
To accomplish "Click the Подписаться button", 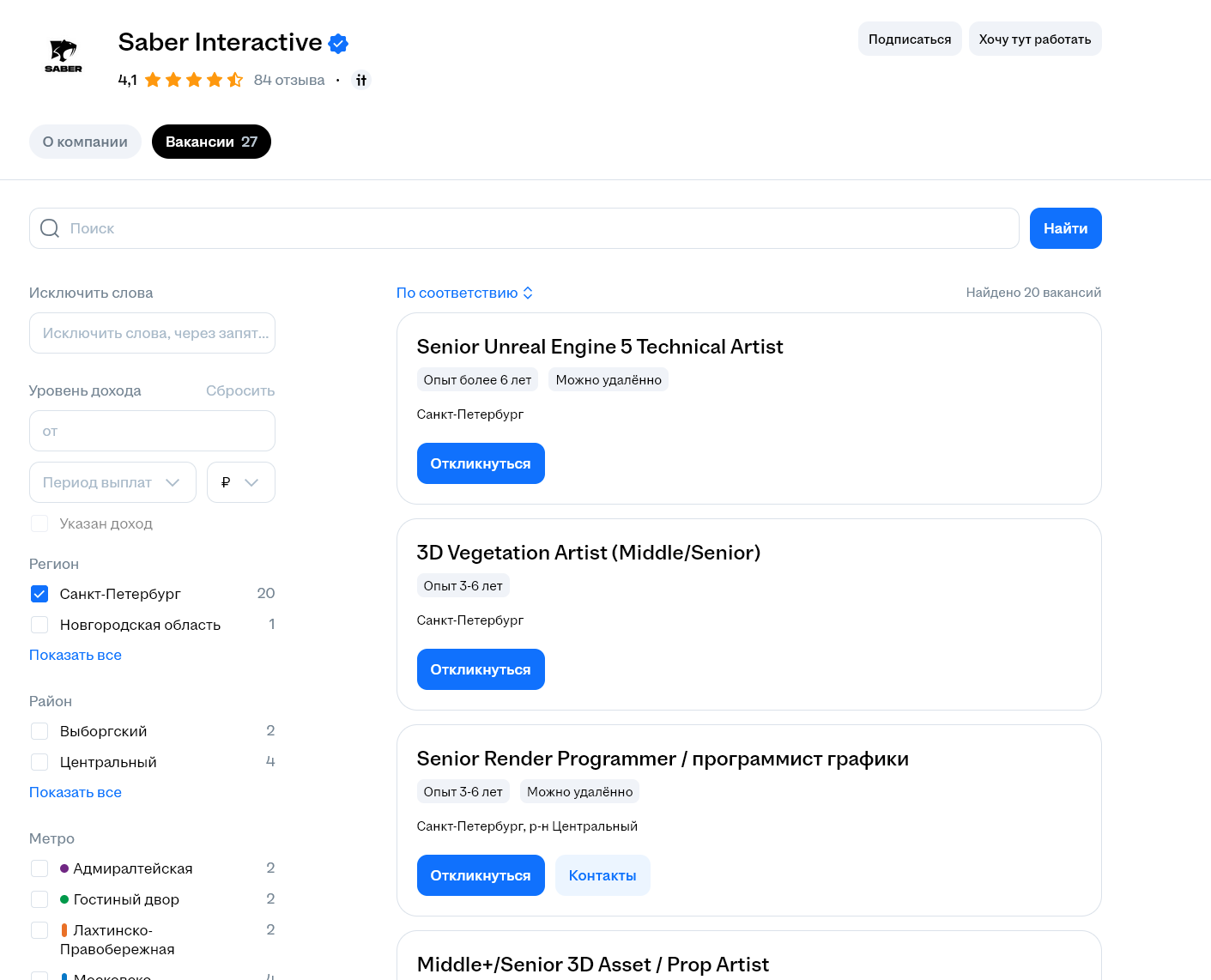I will tap(910, 39).
